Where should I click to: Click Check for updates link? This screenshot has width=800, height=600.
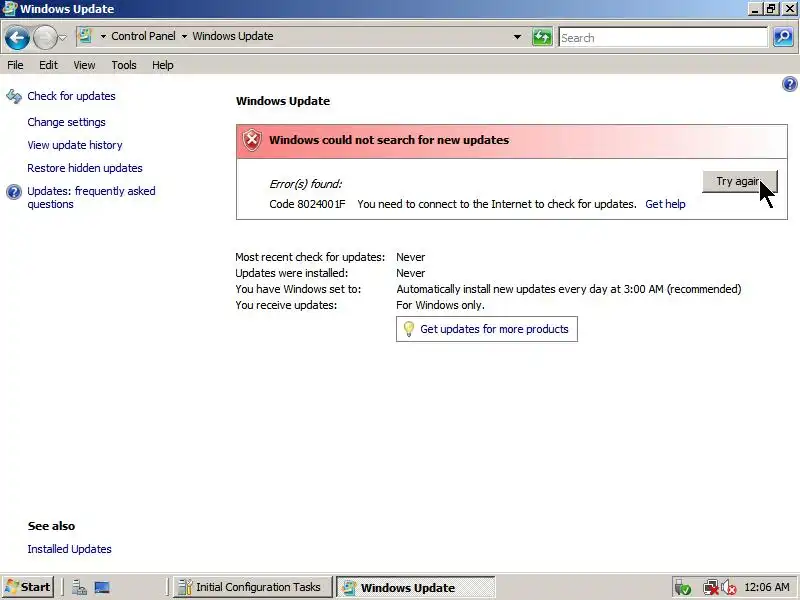click(x=71, y=96)
